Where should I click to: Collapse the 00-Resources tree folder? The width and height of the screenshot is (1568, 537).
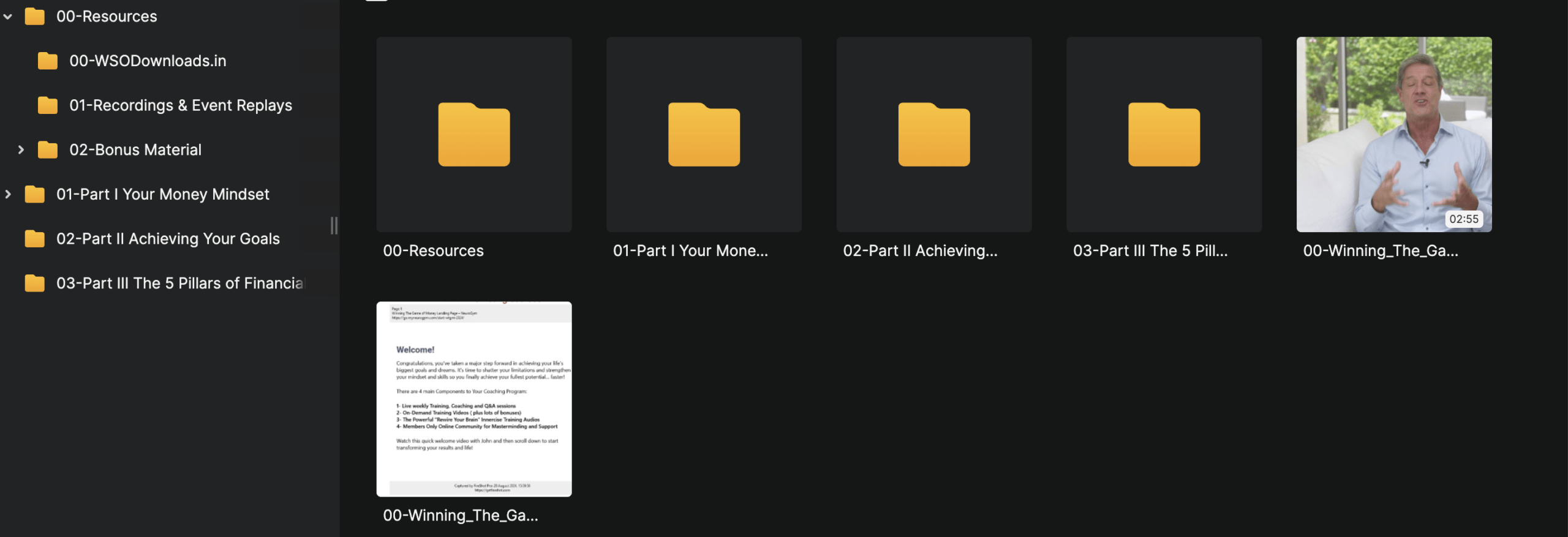point(8,17)
